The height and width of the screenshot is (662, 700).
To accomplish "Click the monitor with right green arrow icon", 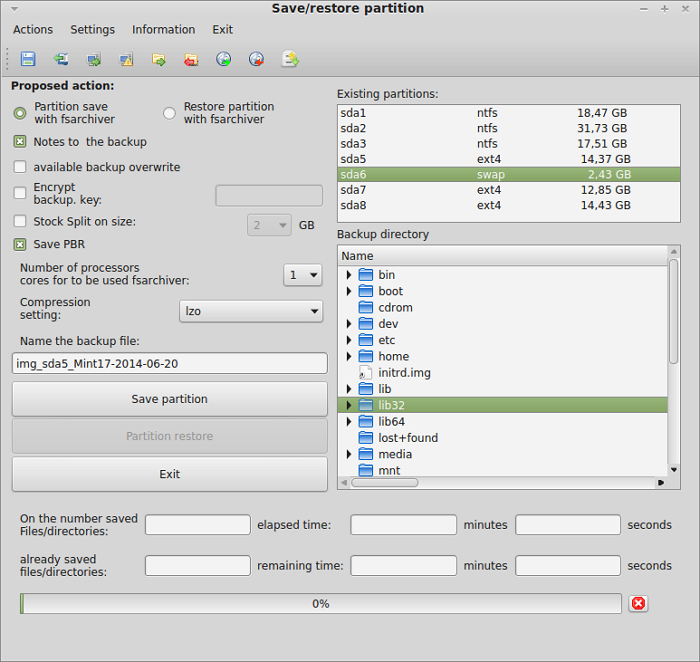I will pos(94,59).
